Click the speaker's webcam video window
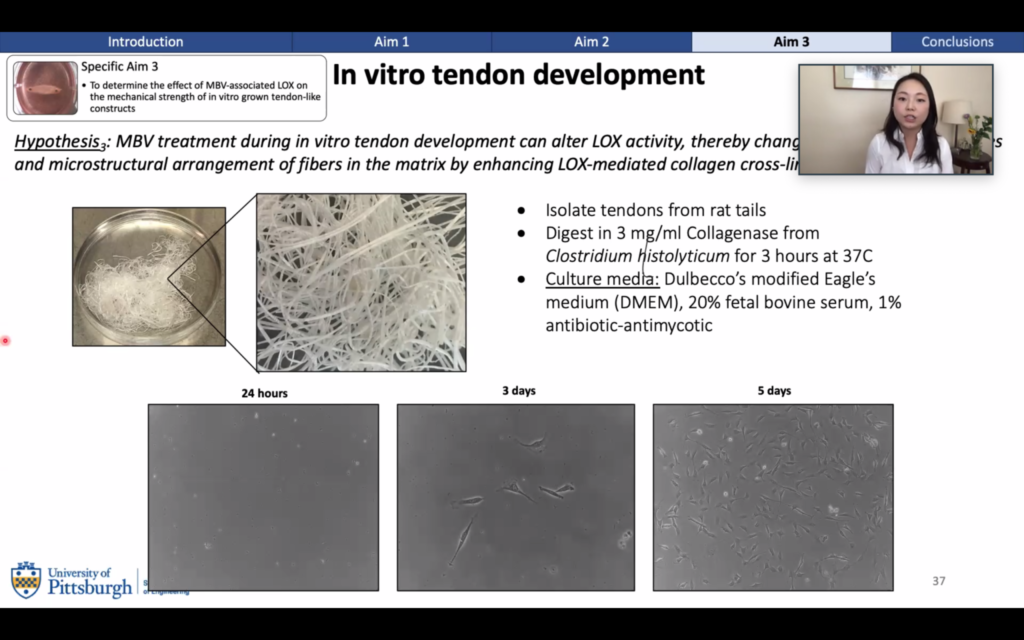Image resolution: width=1024 pixels, height=640 pixels. (x=895, y=119)
